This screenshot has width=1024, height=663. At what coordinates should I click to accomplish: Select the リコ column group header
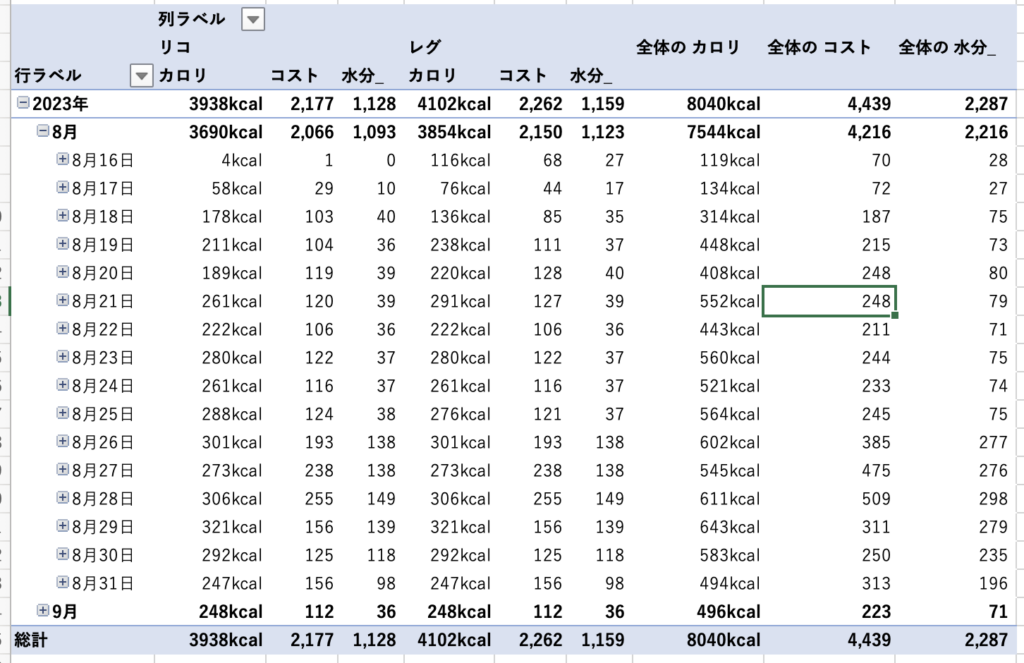point(174,47)
